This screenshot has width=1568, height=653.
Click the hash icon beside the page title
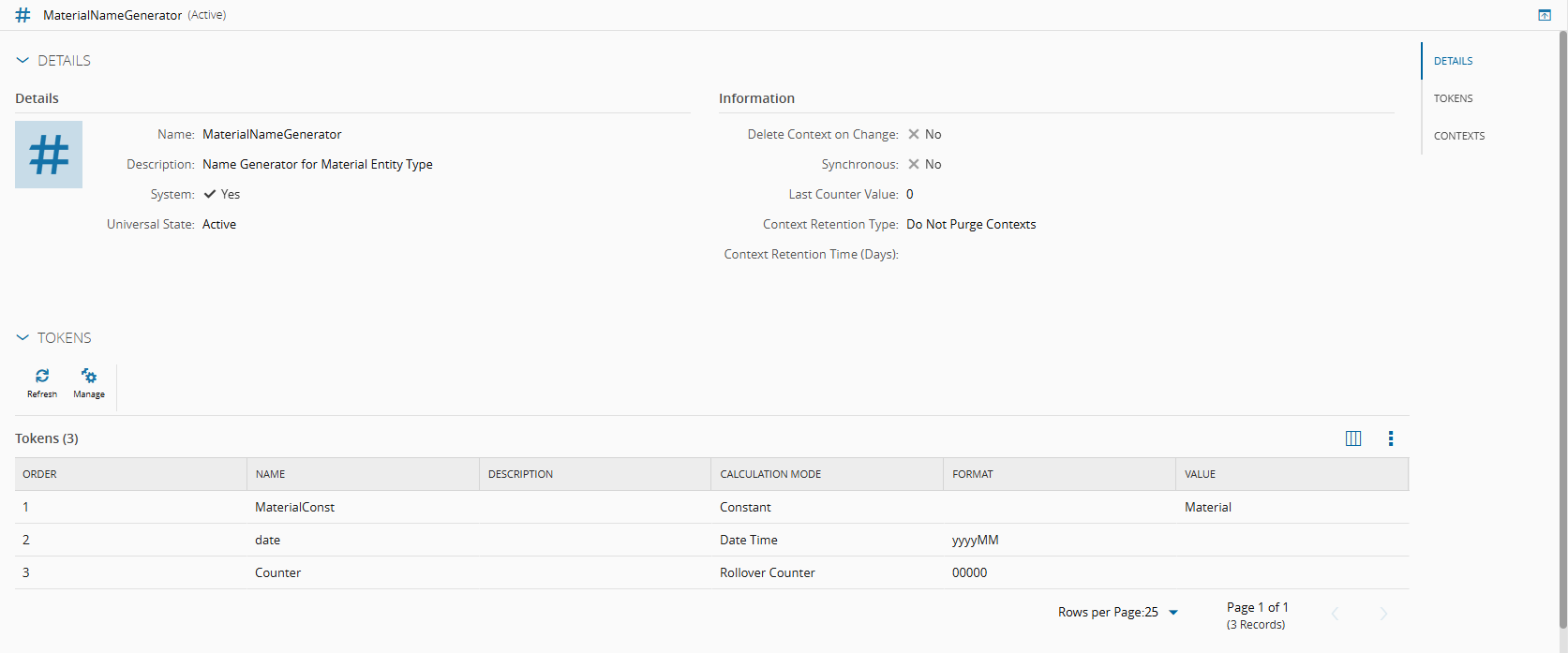click(23, 15)
